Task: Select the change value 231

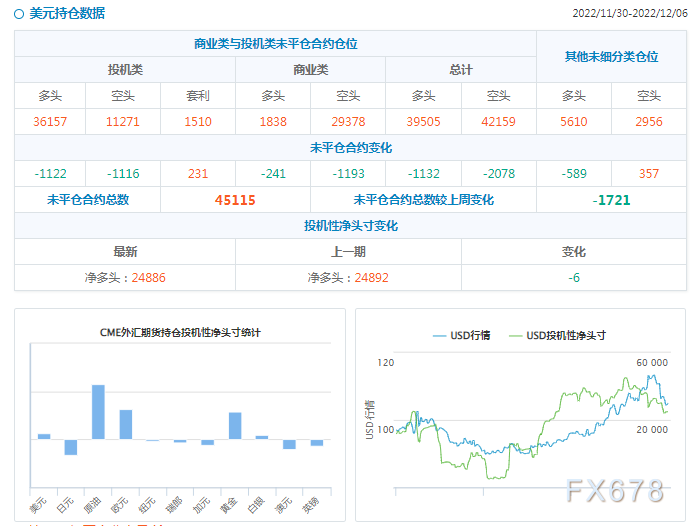Action: point(198,174)
